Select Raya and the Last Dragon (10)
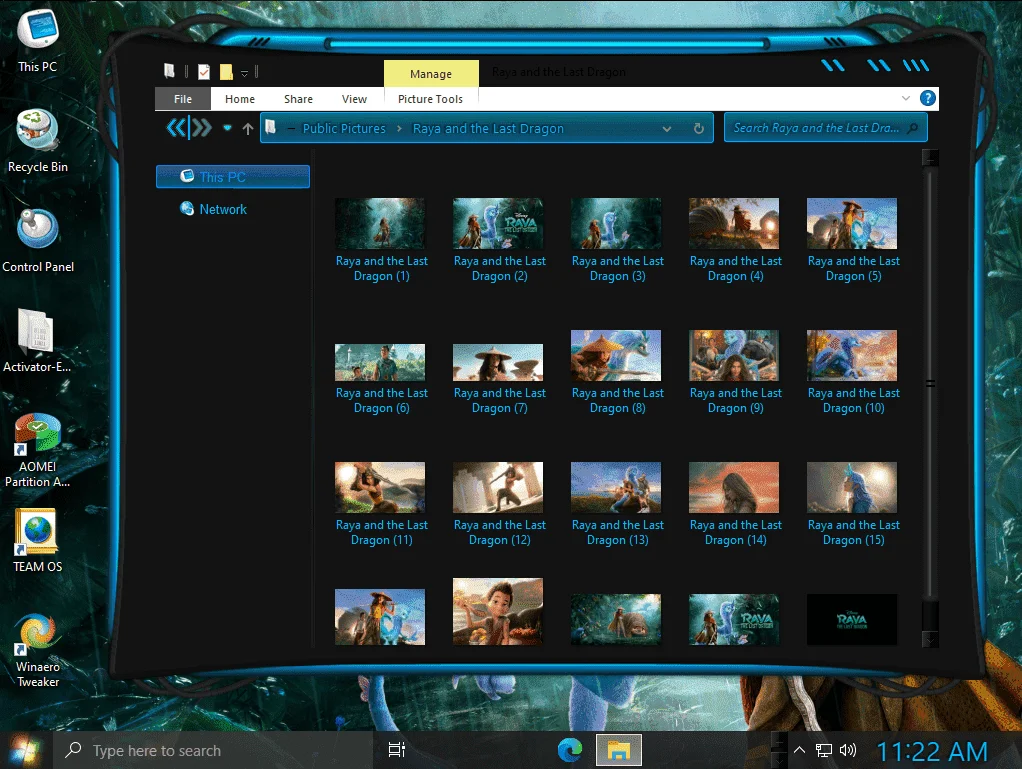This screenshot has width=1022, height=769. pyautogui.click(x=853, y=372)
